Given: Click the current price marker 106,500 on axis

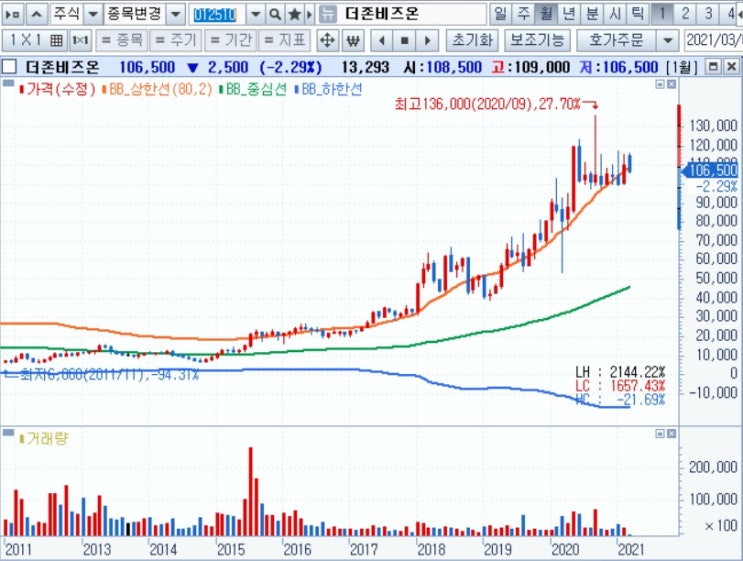Looking at the screenshot, I should click(710, 171).
